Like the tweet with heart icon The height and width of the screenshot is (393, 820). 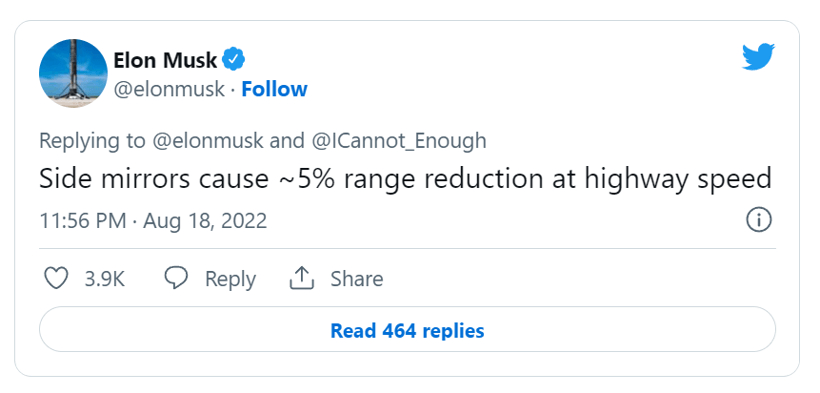56,278
